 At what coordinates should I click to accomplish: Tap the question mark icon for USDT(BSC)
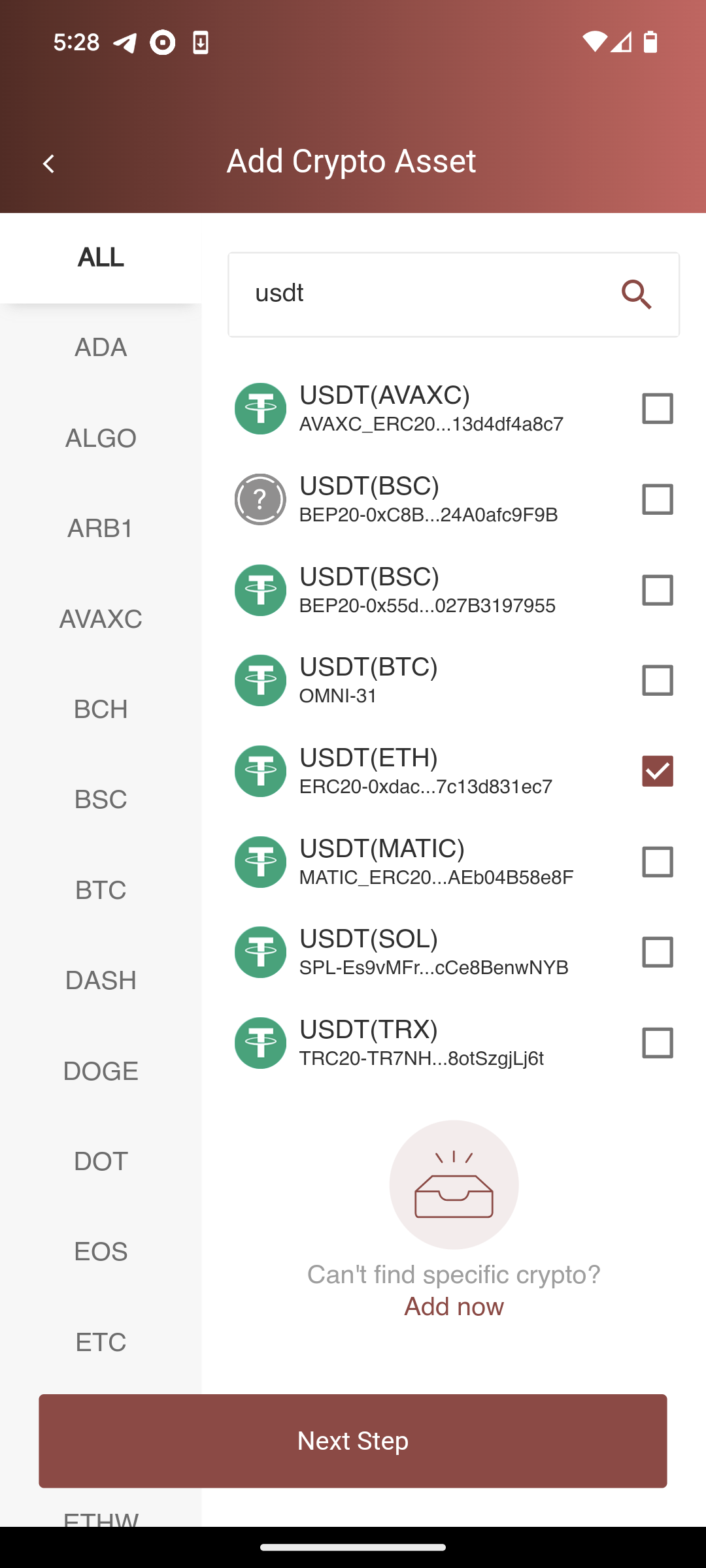pos(260,500)
